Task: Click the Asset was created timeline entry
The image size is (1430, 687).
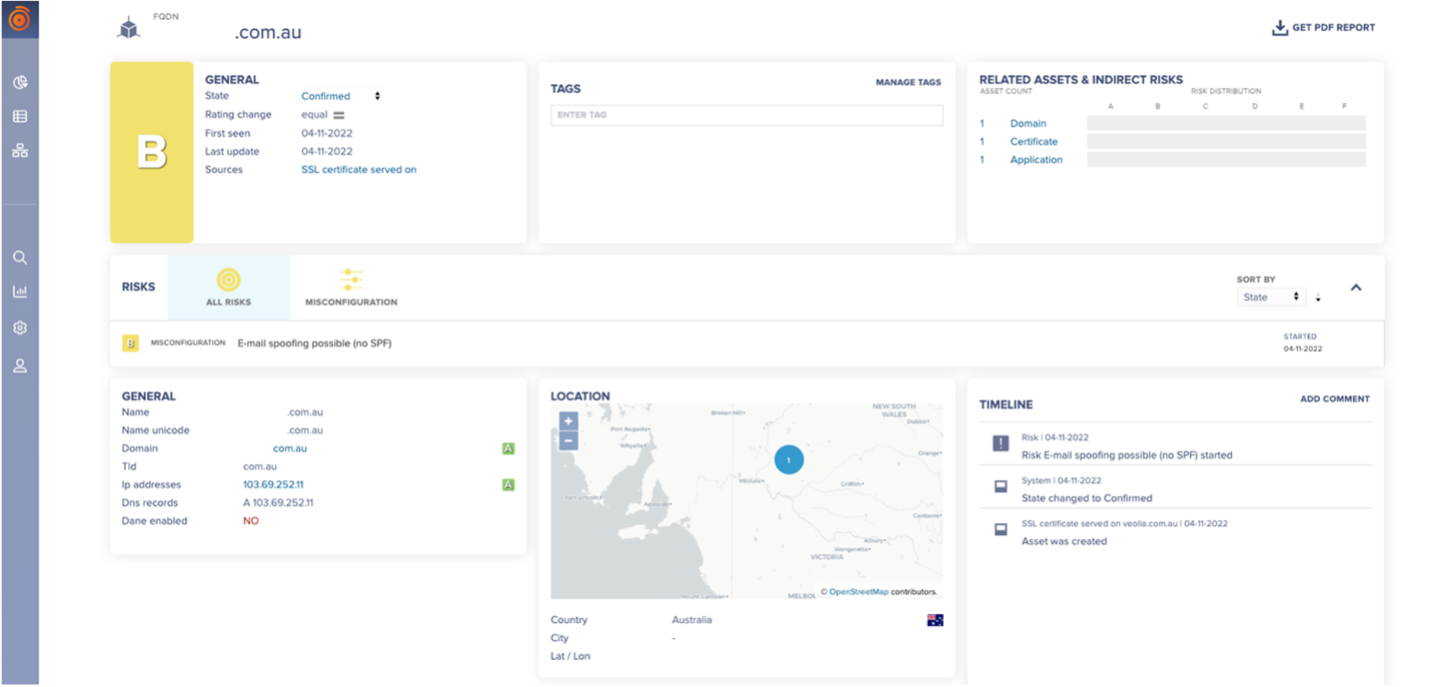Action: click(1064, 541)
